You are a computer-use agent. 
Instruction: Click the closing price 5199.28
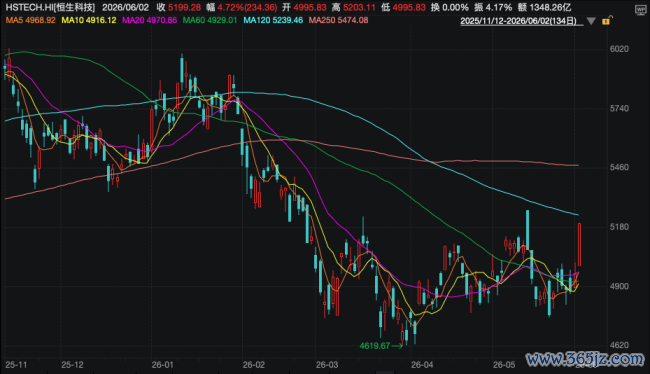click(x=184, y=7)
